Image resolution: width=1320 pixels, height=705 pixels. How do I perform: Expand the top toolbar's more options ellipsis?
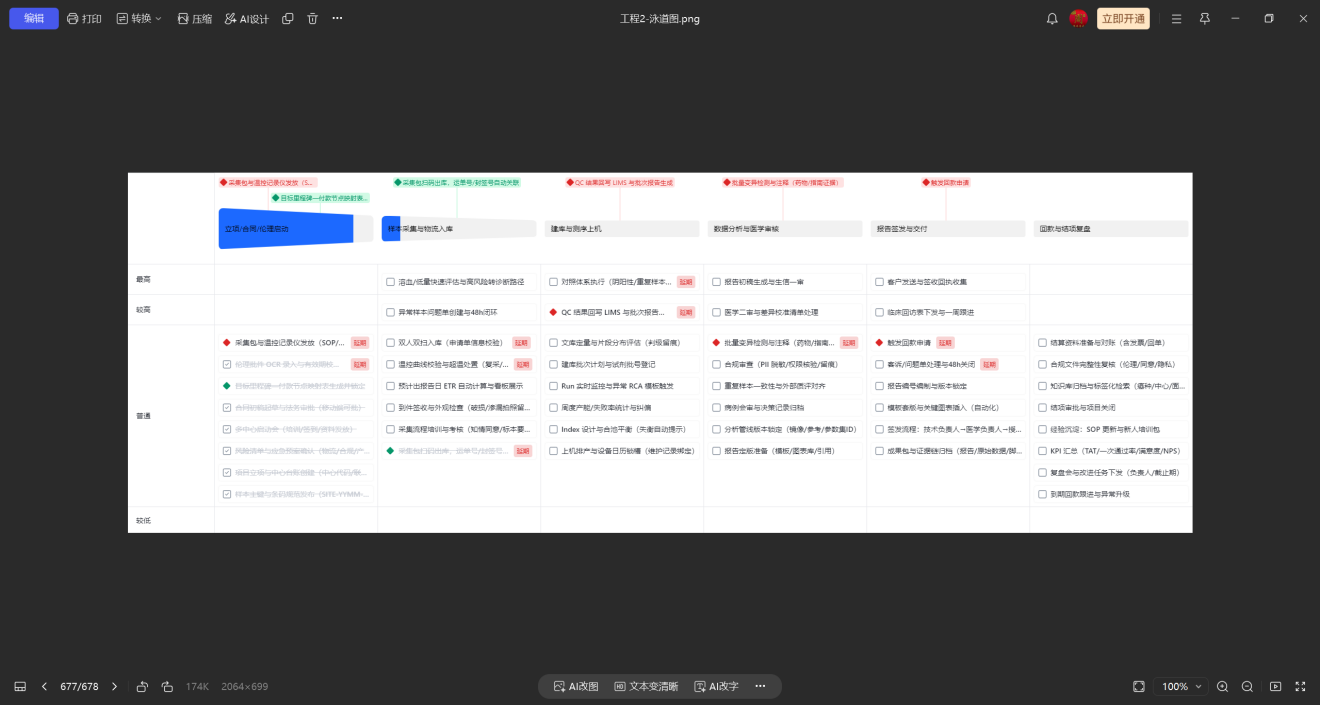[x=337, y=18]
